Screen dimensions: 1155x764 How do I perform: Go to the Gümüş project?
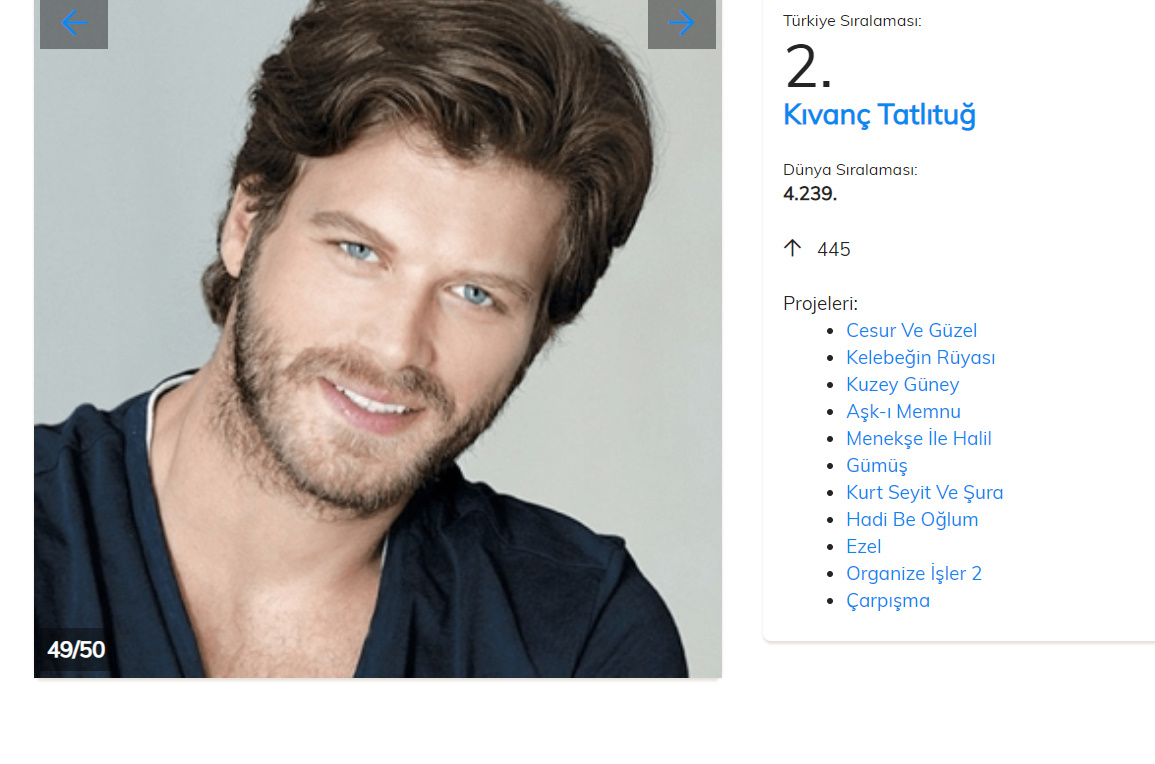point(877,466)
